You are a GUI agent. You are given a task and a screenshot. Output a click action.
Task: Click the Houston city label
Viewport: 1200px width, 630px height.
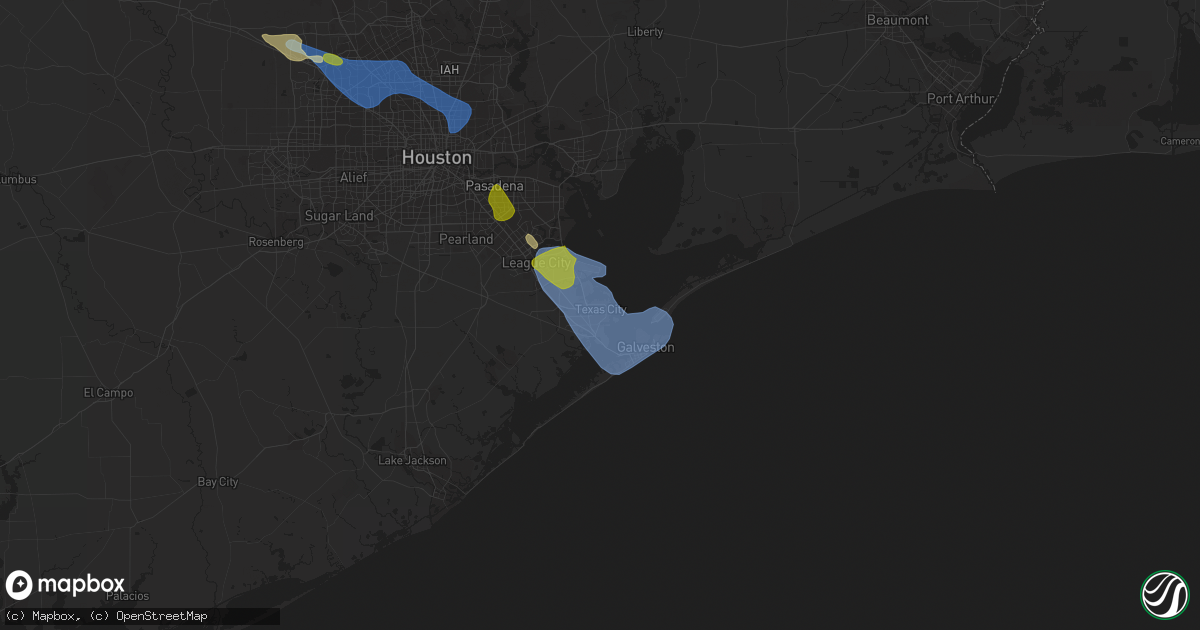pyautogui.click(x=436, y=158)
